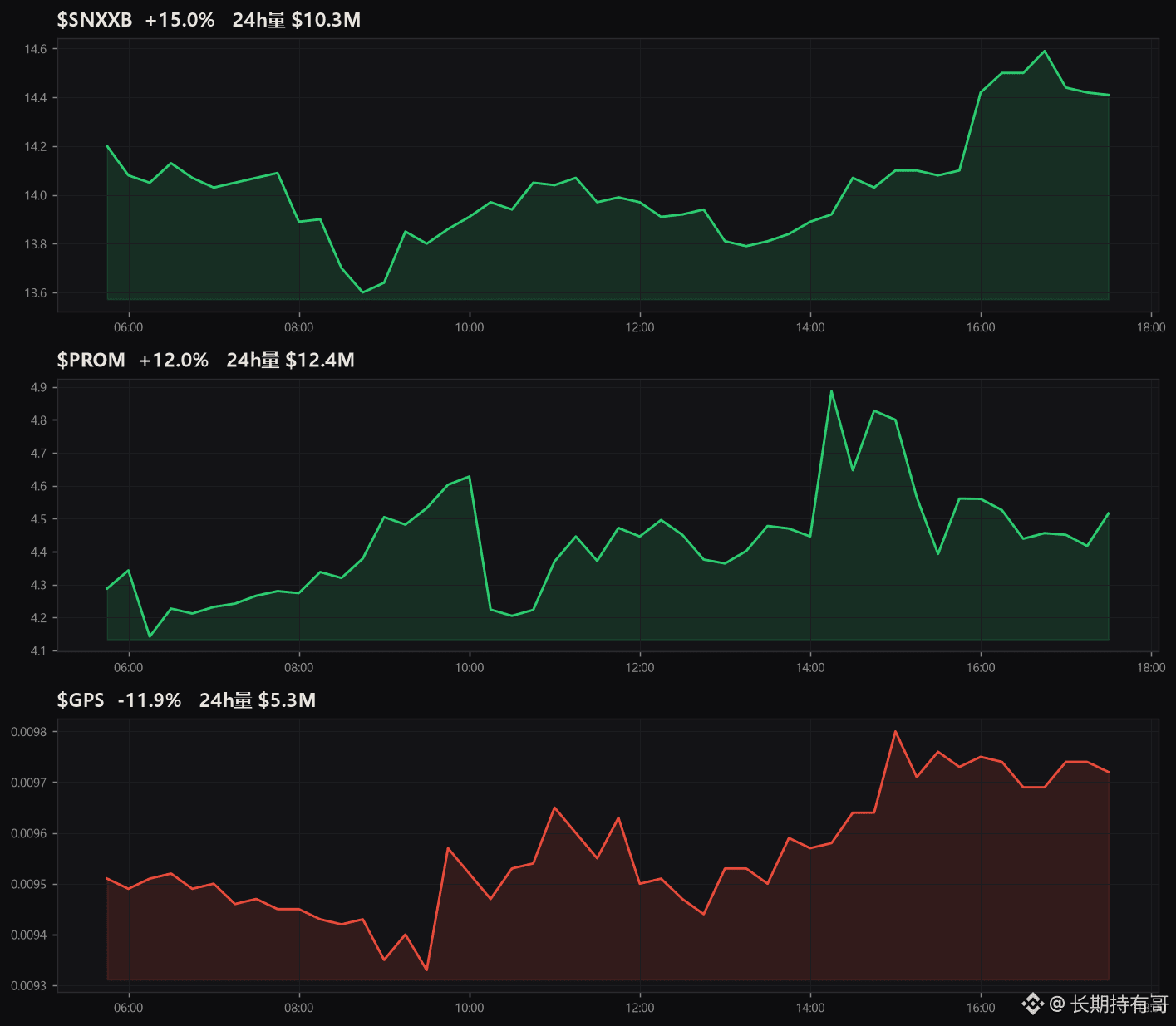
Task: Click the 08:00 time label under $GPS chart
Action: pos(299,1008)
